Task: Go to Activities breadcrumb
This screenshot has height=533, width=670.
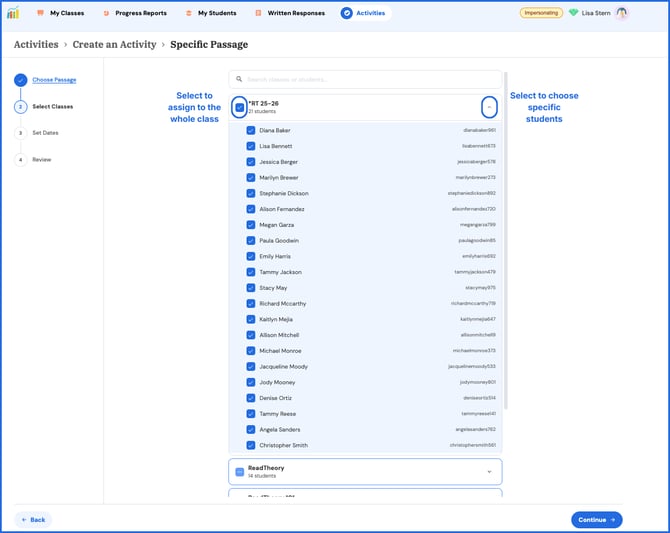Action: click(x=36, y=44)
